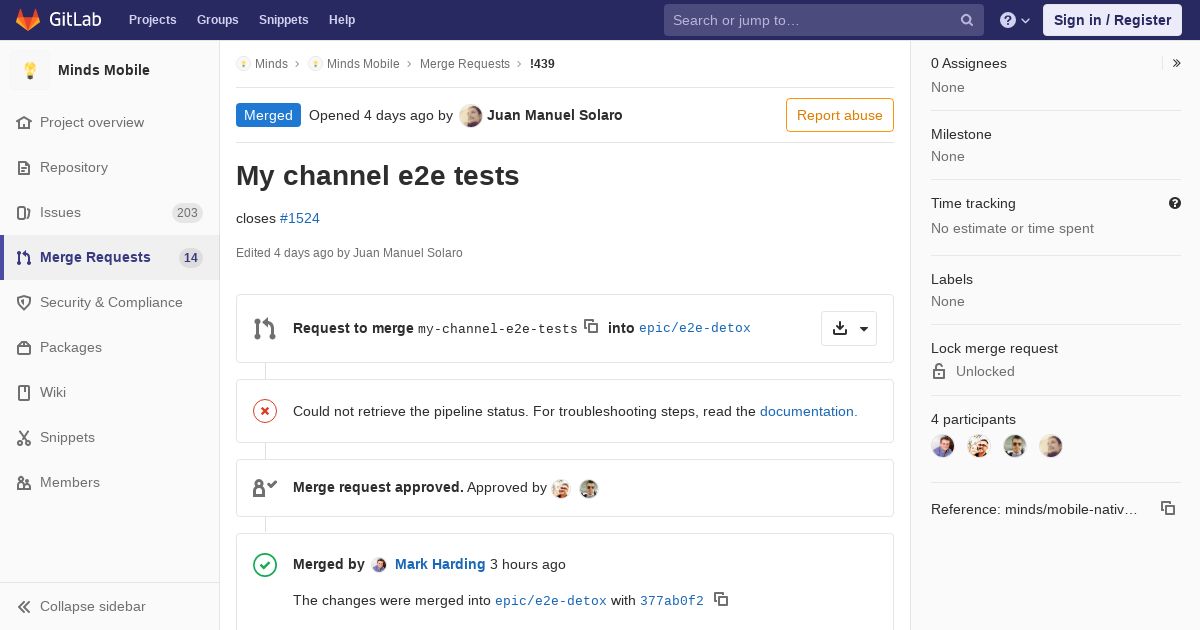Click the Merge Requests branch icon in sidebar
Screen dimensions: 1200x630
click(x=24, y=257)
